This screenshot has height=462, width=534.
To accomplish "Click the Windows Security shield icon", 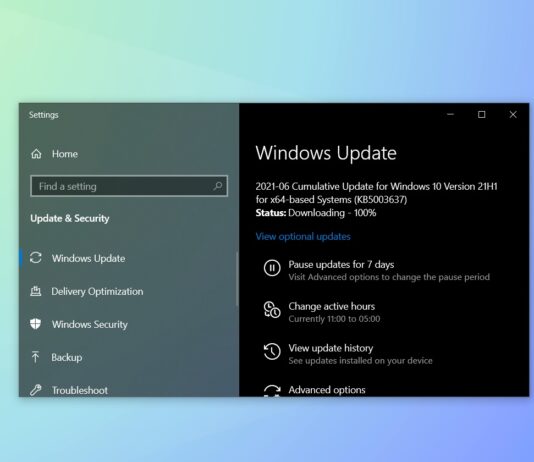I will (35, 324).
